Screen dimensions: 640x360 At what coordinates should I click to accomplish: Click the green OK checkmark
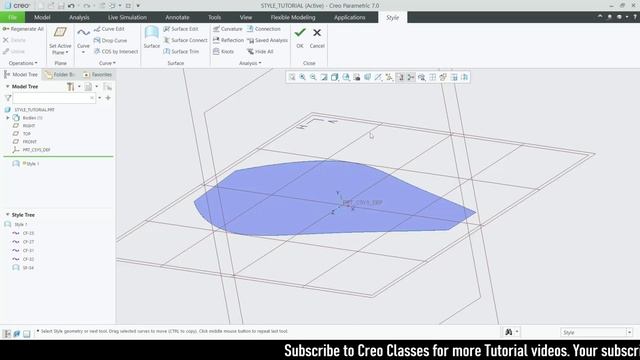(300, 33)
